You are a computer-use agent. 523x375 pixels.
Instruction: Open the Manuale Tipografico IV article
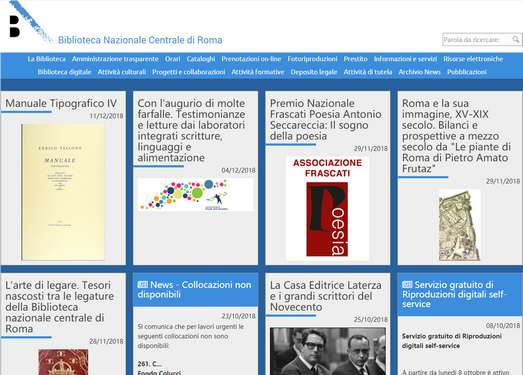tap(61, 103)
